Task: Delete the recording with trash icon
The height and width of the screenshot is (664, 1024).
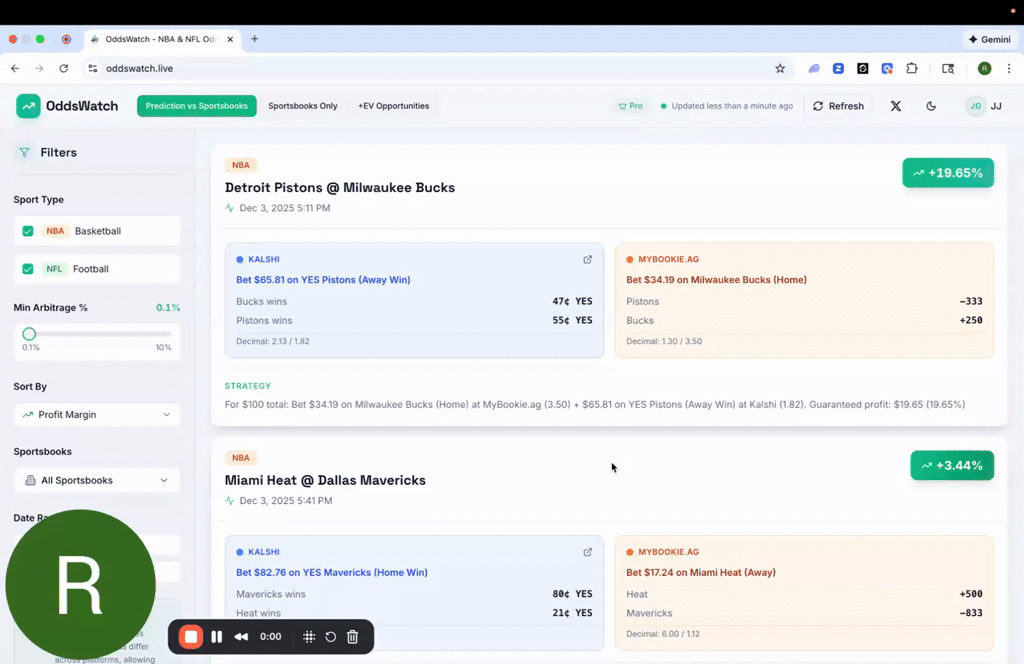Action: pyautogui.click(x=353, y=637)
